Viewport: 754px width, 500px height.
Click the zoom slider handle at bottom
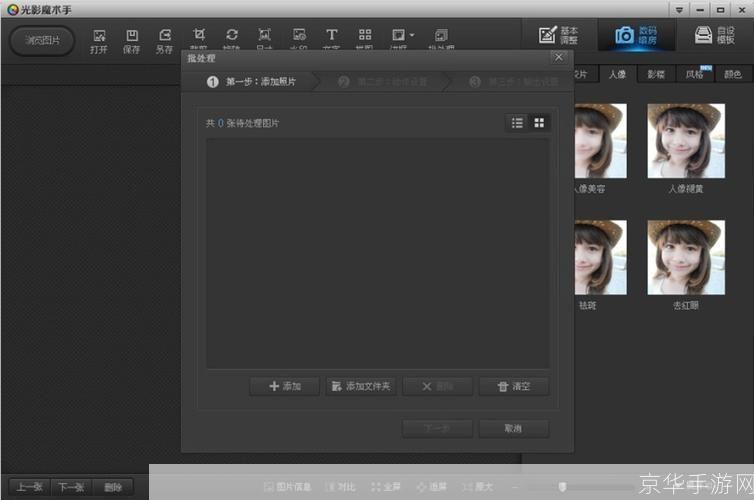click(x=562, y=487)
